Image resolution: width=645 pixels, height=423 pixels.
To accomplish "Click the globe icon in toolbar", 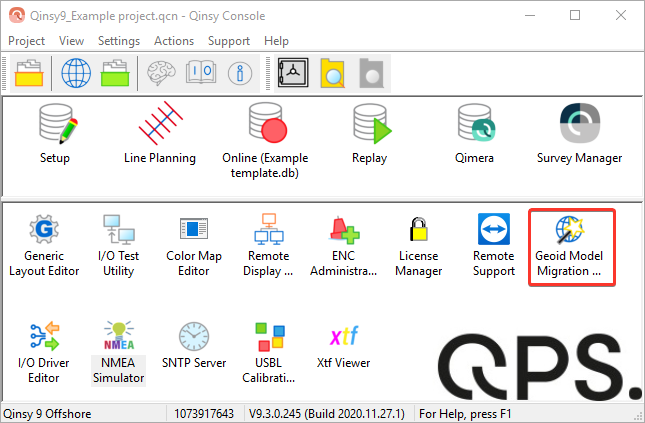I will 76,73.
